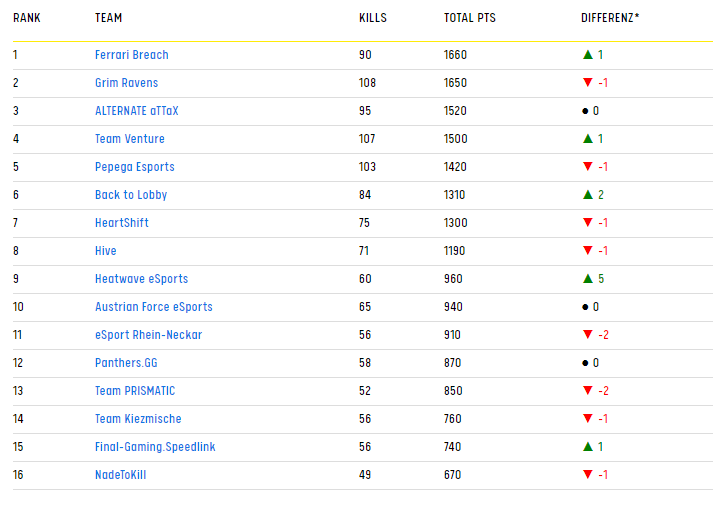The image size is (725, 508).
Task: Select the 49 kills value
Action: (x=365, y=475)
